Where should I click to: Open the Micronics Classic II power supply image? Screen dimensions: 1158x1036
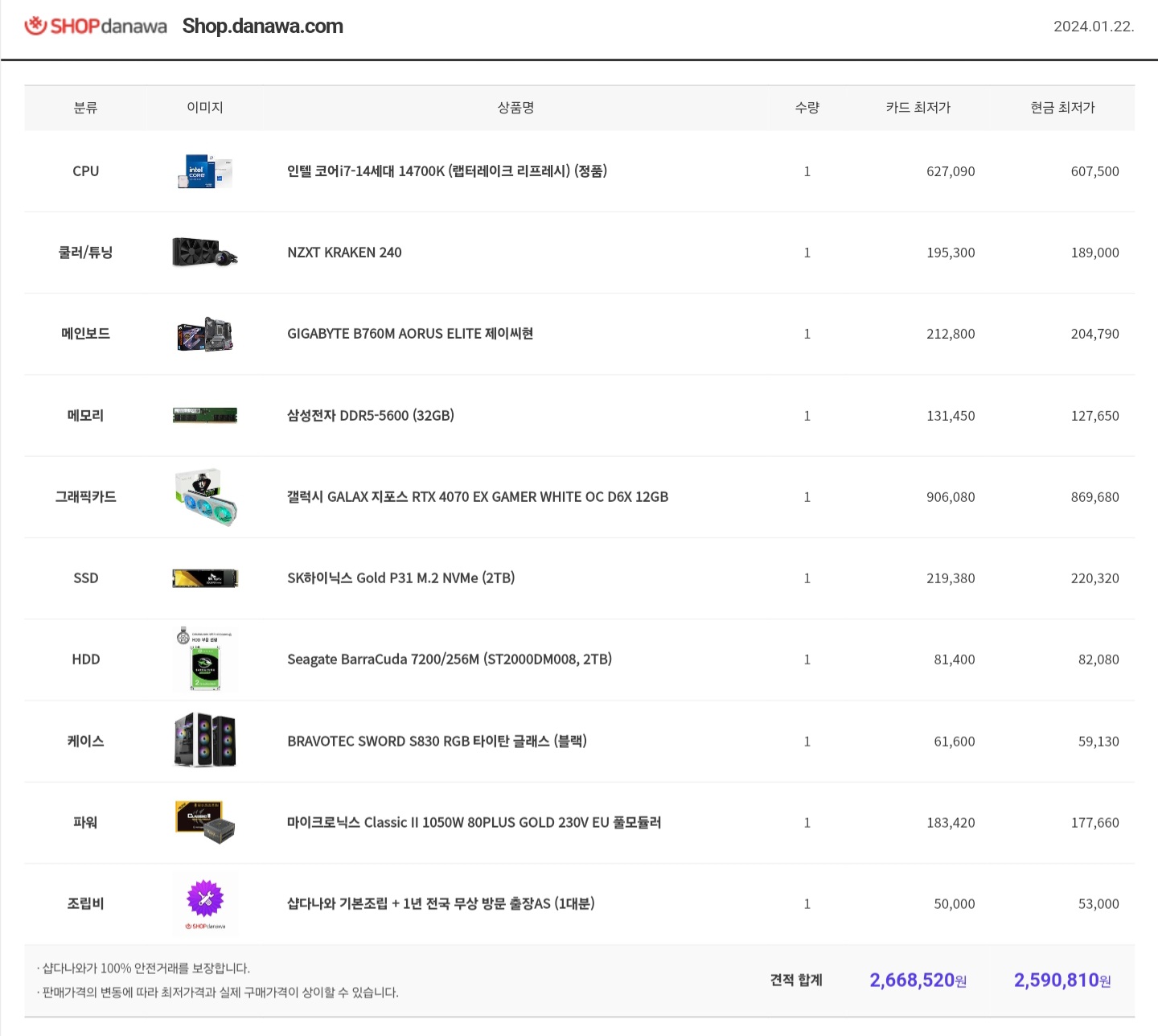click(x=205, y=822)
